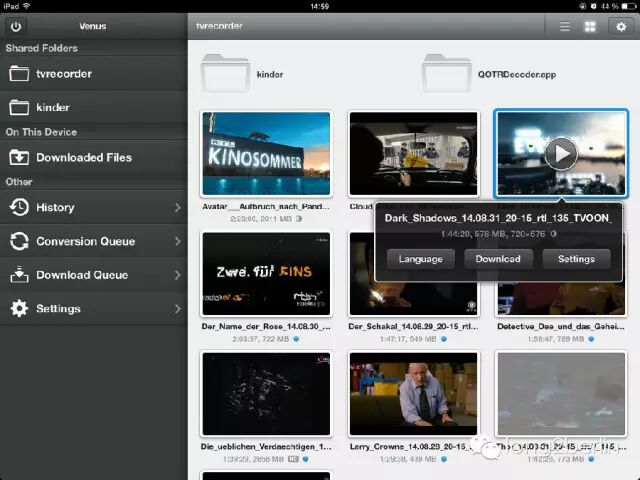Click the Downloaded Files tray icon

[x=19, y=157]
